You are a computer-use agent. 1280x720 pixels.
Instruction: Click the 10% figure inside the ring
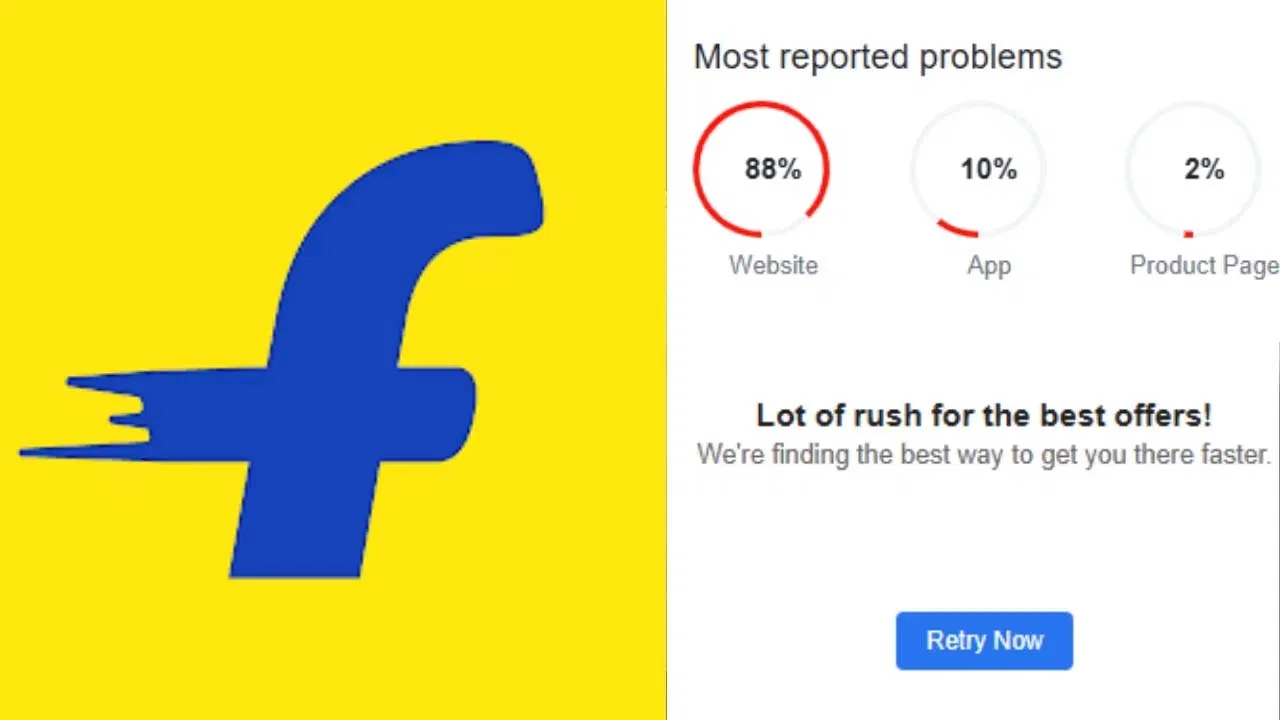click(x=989, y=170)
